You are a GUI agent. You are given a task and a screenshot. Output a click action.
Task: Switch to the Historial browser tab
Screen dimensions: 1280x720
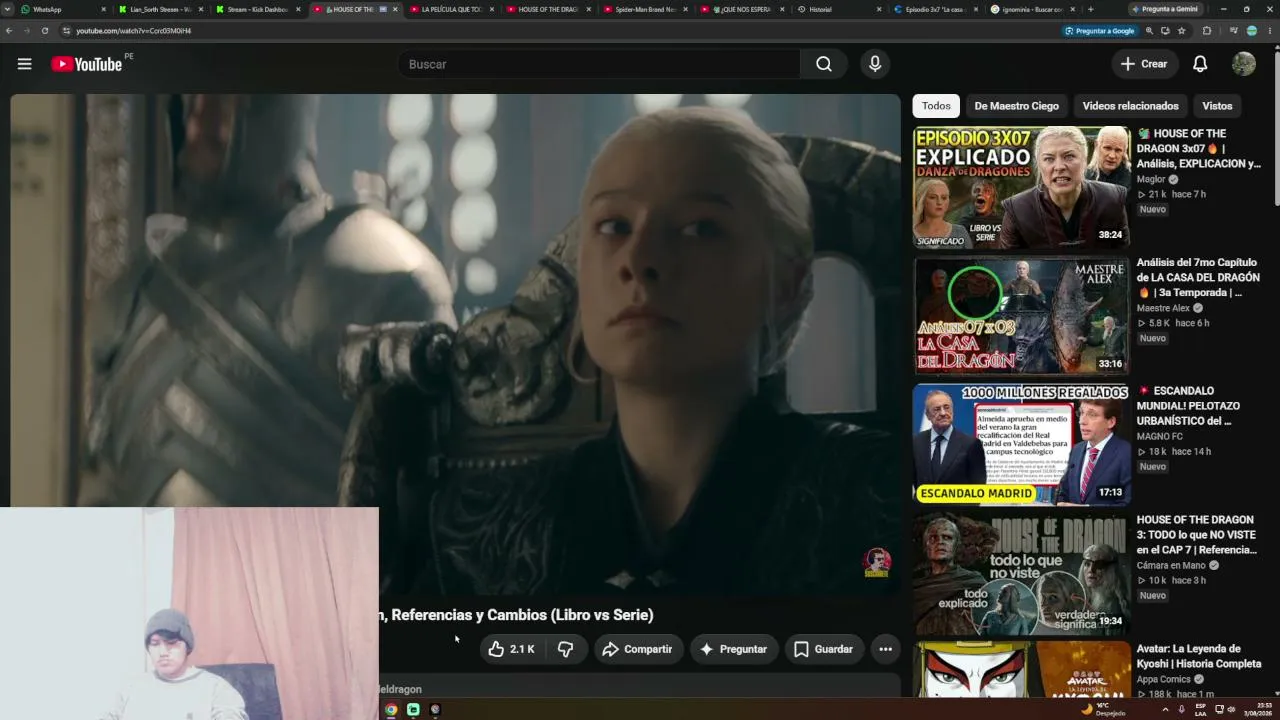838,9
